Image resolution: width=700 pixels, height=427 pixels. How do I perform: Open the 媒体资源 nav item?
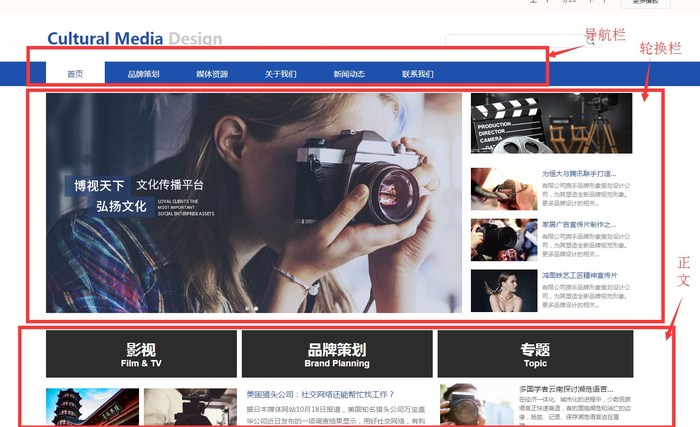click(x=212, y=74)
